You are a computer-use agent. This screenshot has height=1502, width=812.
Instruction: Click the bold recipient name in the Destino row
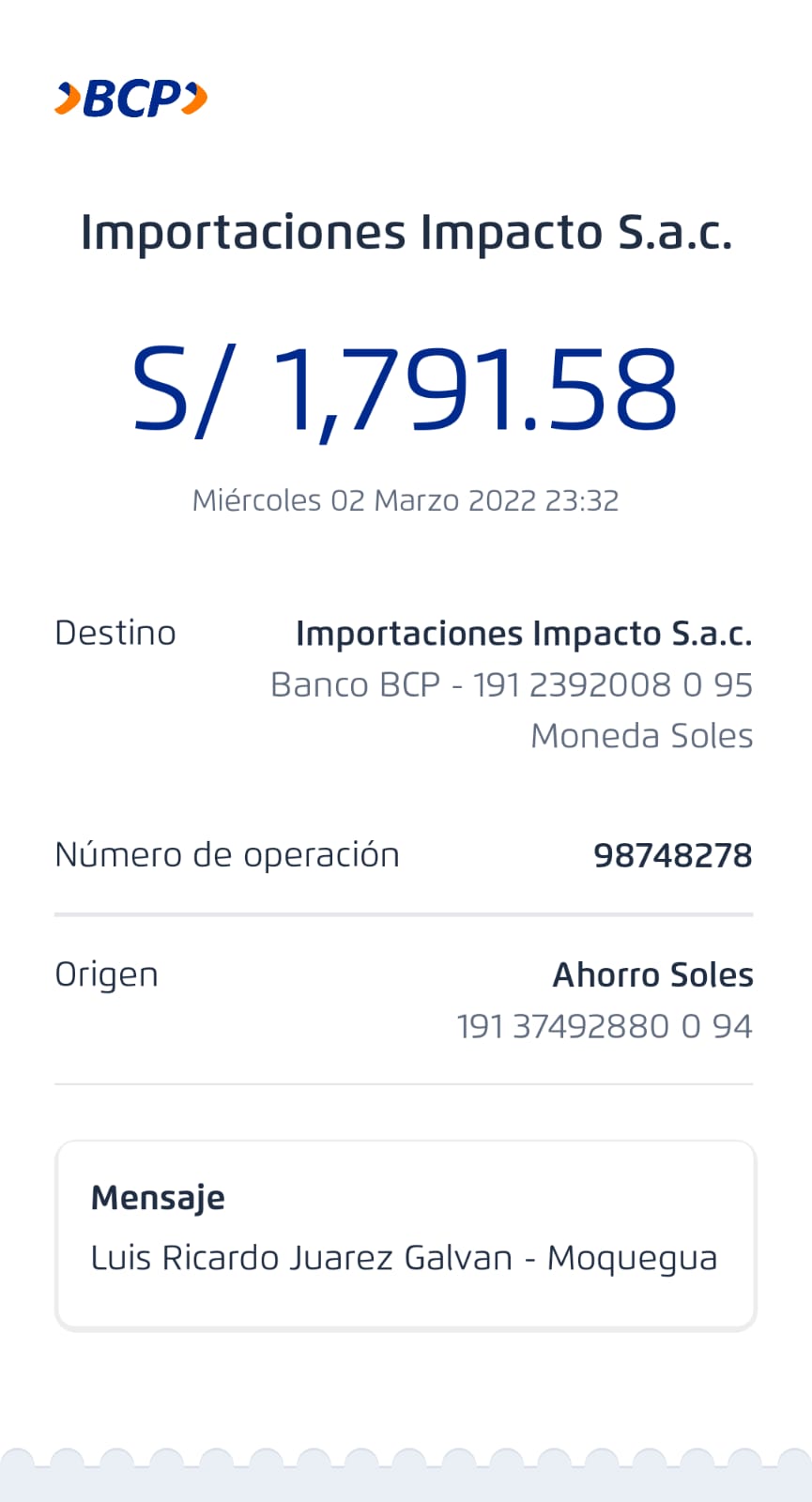pyautogui.click(x=524, y=634)
